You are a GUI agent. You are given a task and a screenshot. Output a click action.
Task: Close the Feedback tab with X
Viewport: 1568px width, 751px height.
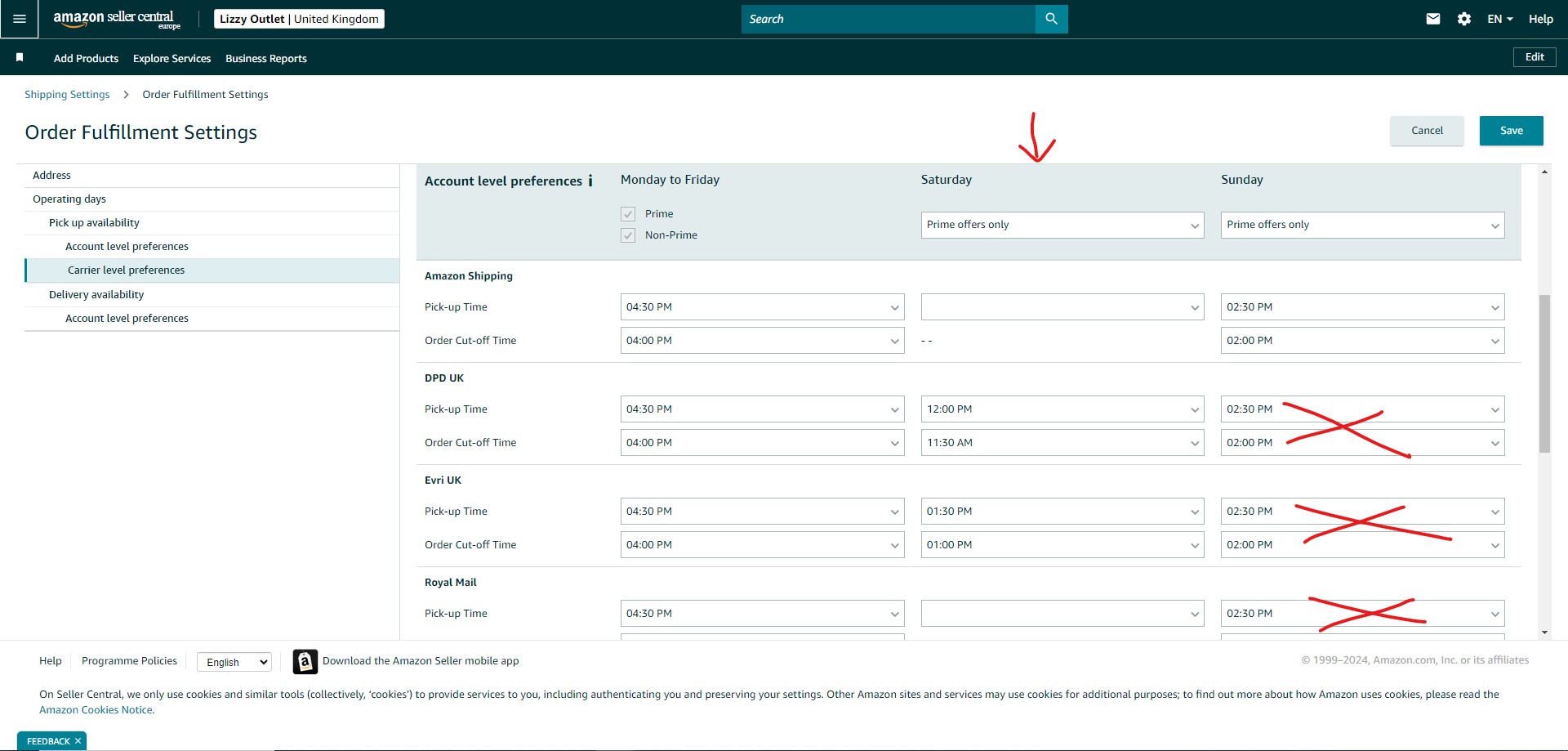tap(78, 741)
